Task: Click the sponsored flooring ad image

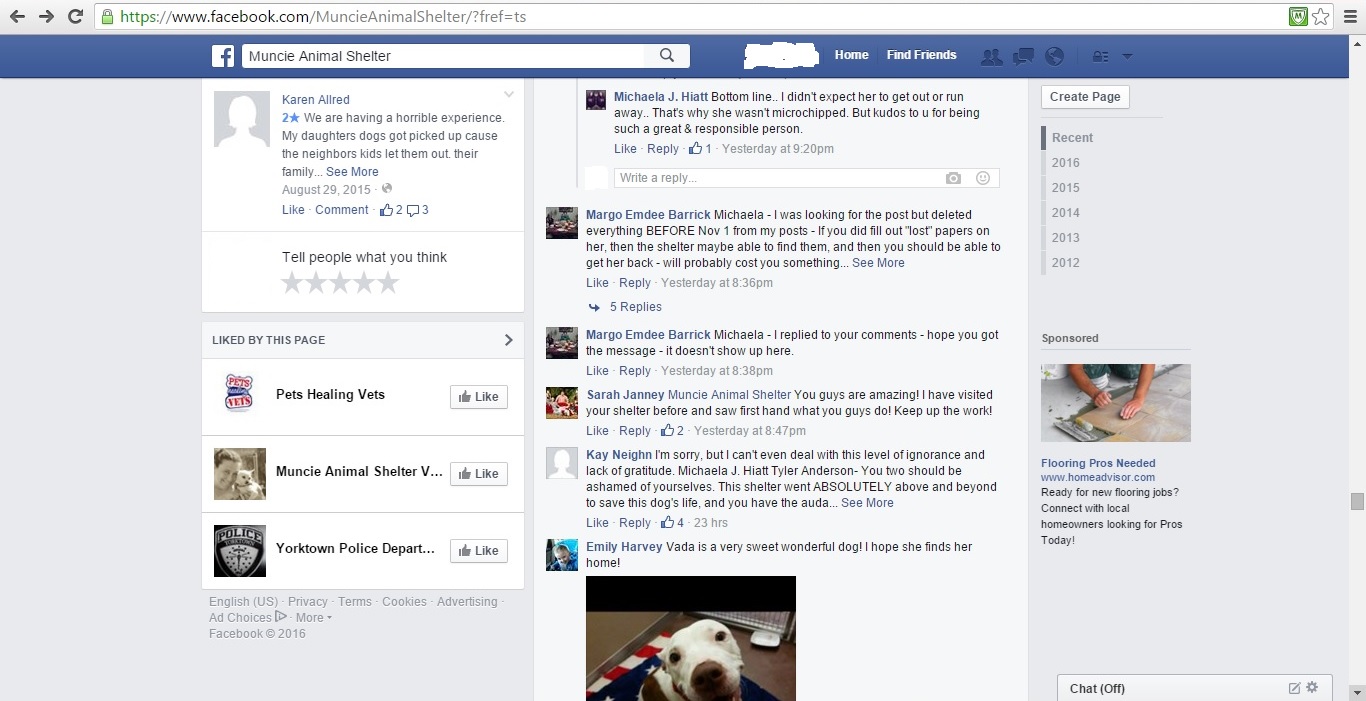Action: pos(1116,403)
